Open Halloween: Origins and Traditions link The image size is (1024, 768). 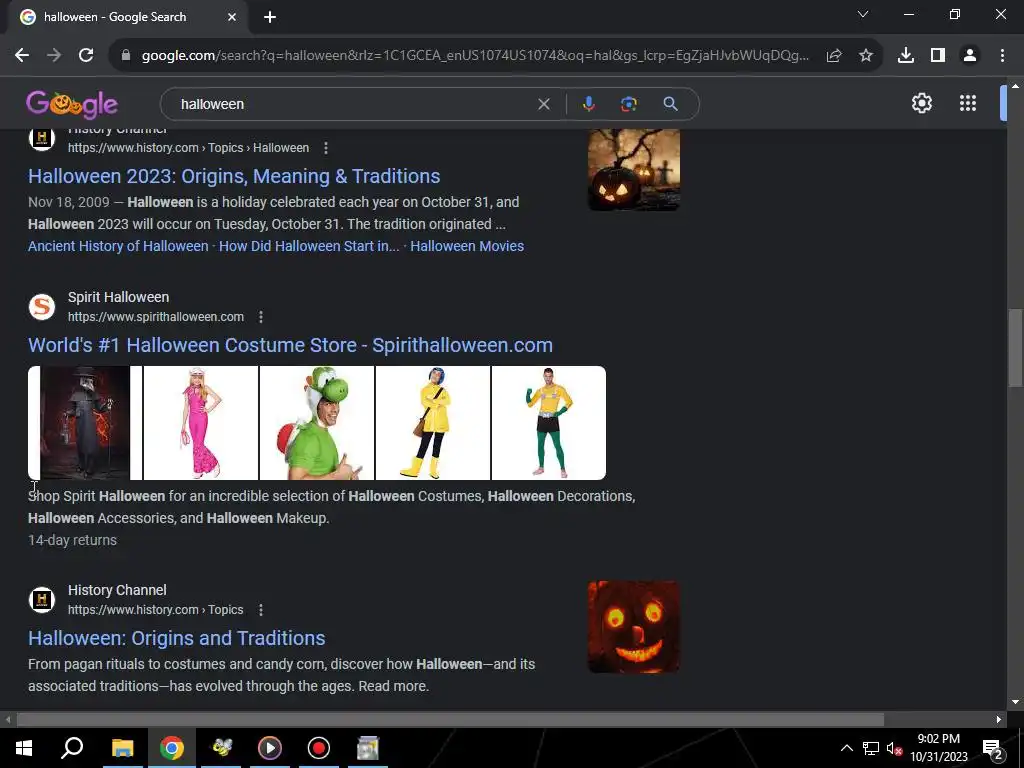176,638
